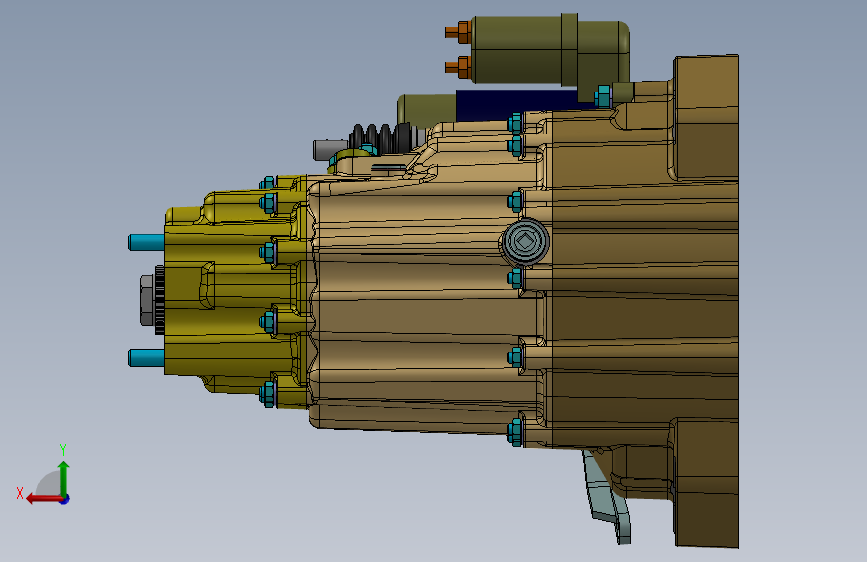Select the round square-socket drain plug

(x=525, y=242)
